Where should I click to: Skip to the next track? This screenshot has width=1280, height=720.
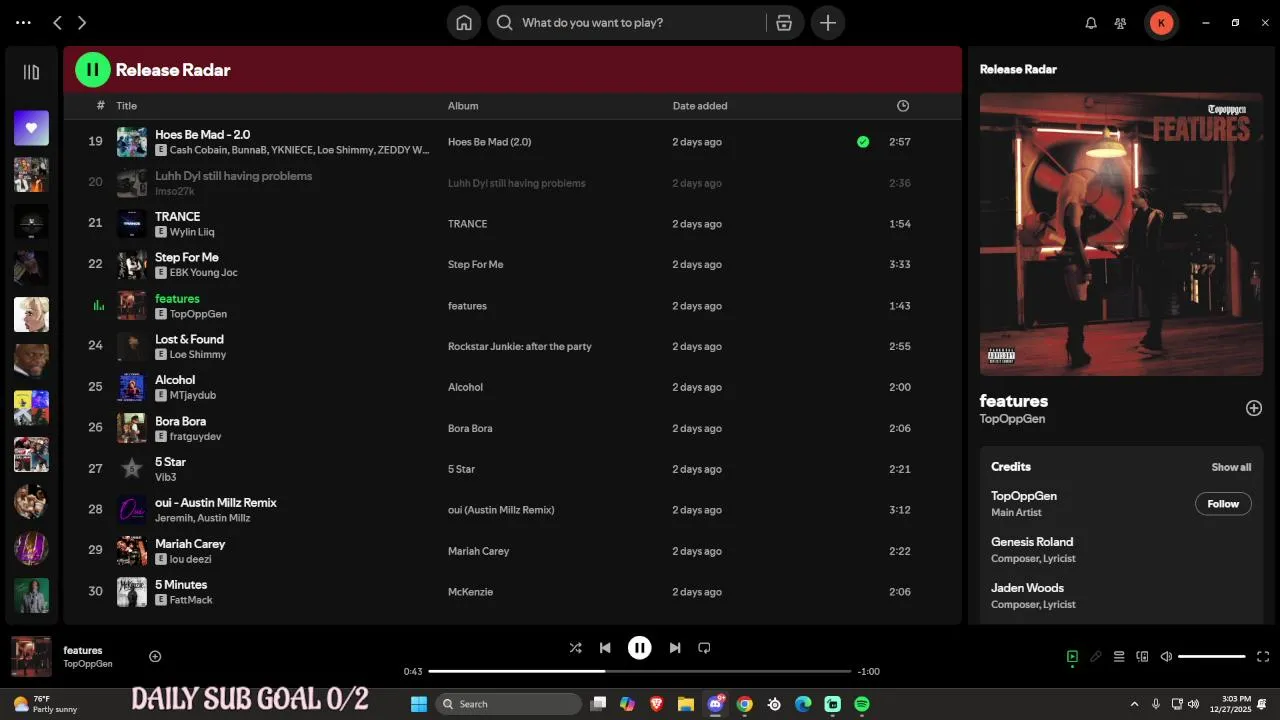[x=675, y=648]
